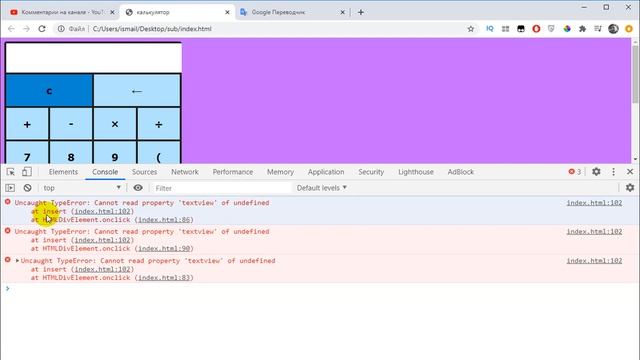Viewport: 640px width, 360px height.
Task: Click the file info icon in address bar
Action: 61,29
